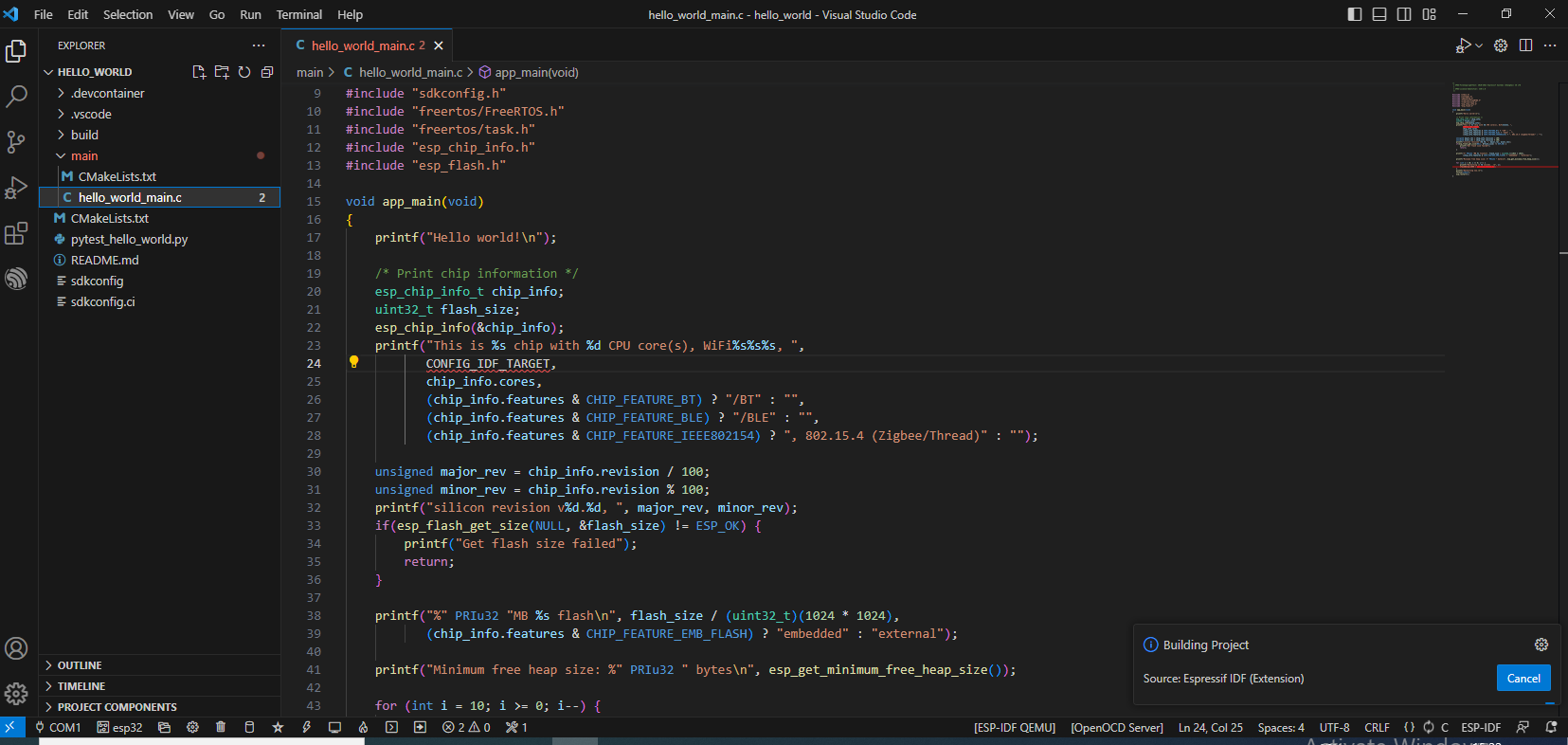Open the Run and Debug view

[x=16, y=188]
